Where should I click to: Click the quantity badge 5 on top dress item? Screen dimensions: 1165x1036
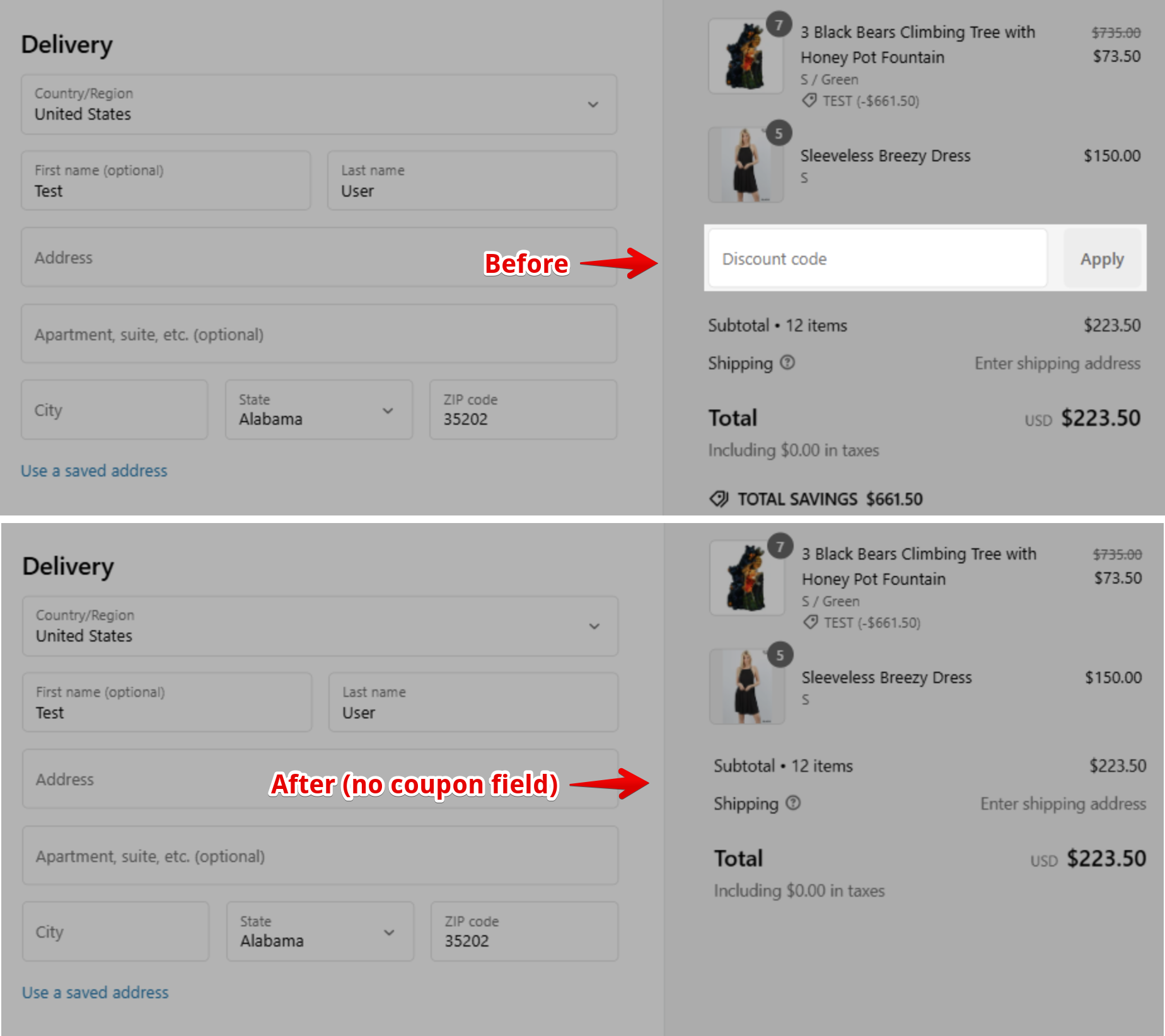click(x=779, y=133)
